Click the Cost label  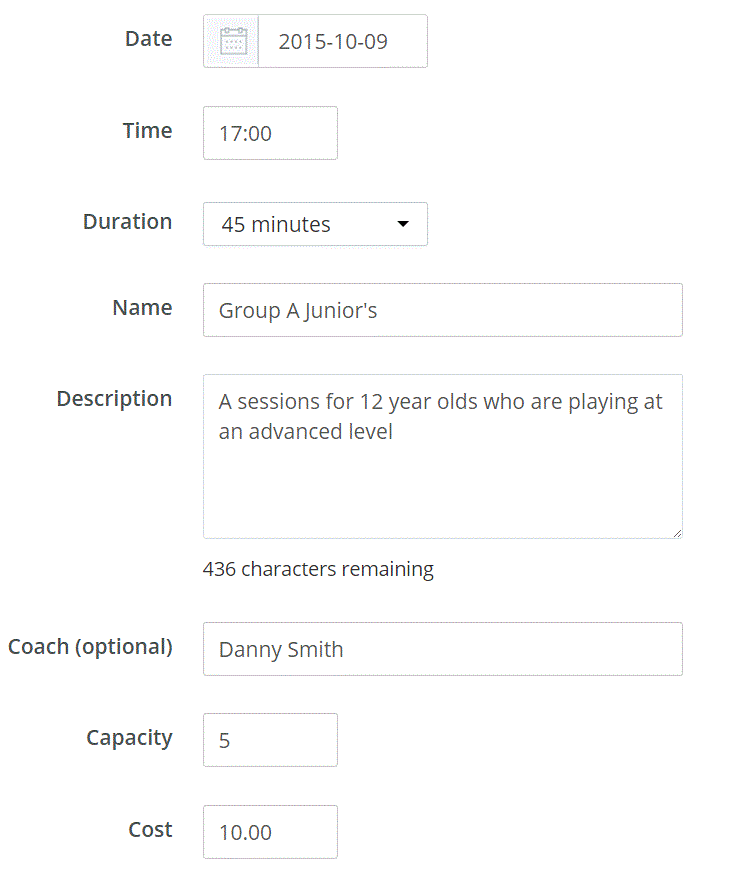pyautogui.click(x=150, y=830)
